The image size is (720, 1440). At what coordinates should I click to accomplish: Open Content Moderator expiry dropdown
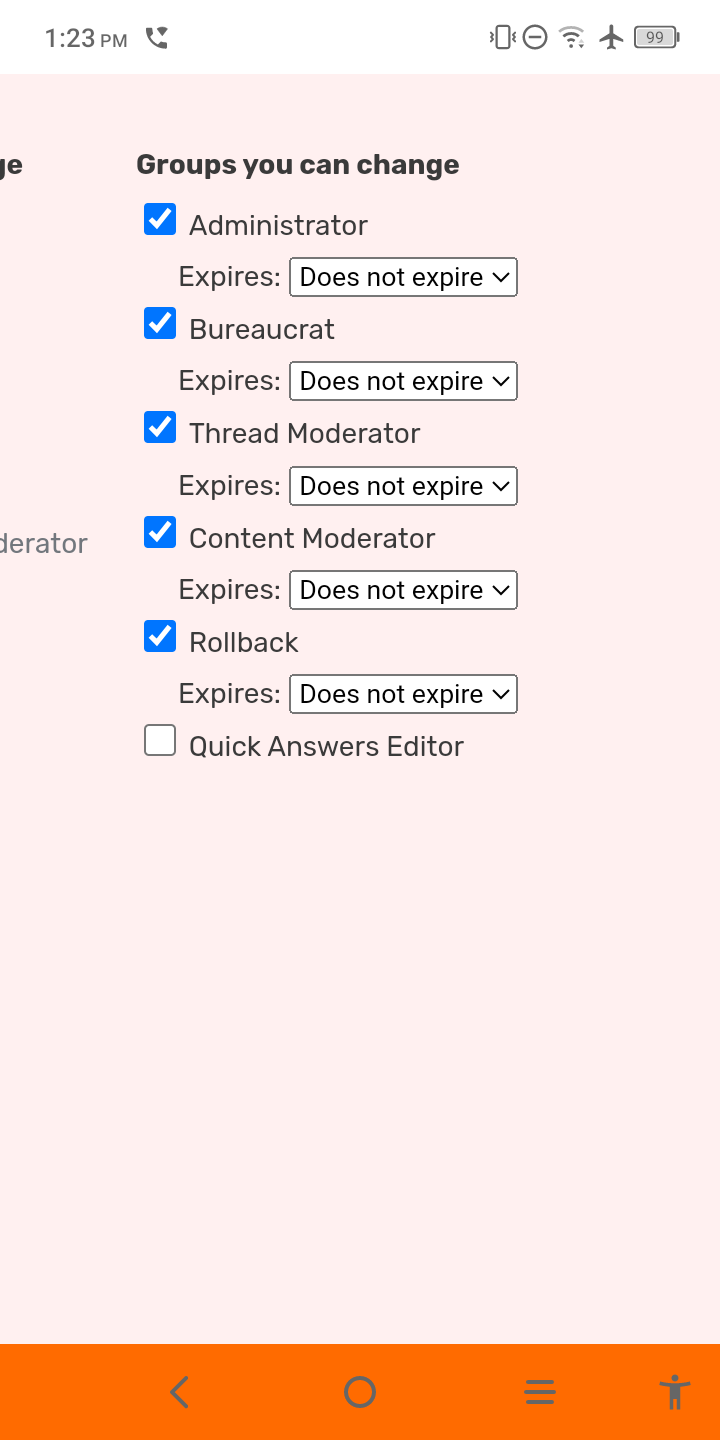pyautogui.click(x=403, y=590)
